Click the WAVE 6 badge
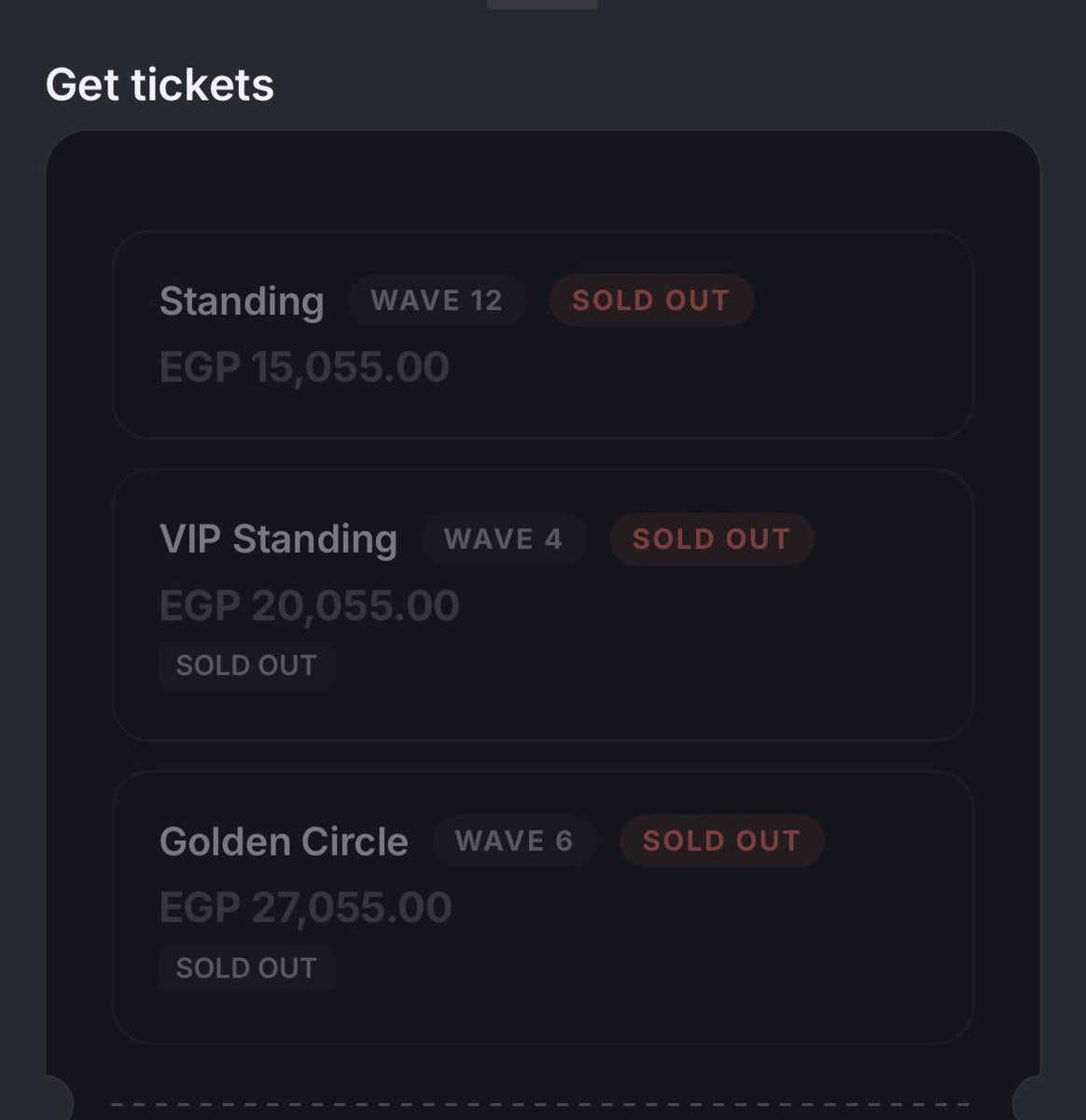This screenshot has height=1120, width=1086. 514,841
